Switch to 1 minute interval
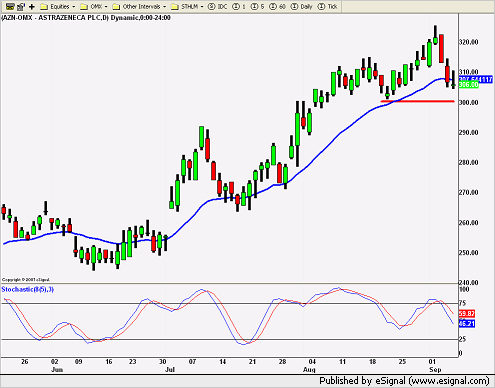Image resolution: width=495 pixels, height=388 pixels. [239, 6]
